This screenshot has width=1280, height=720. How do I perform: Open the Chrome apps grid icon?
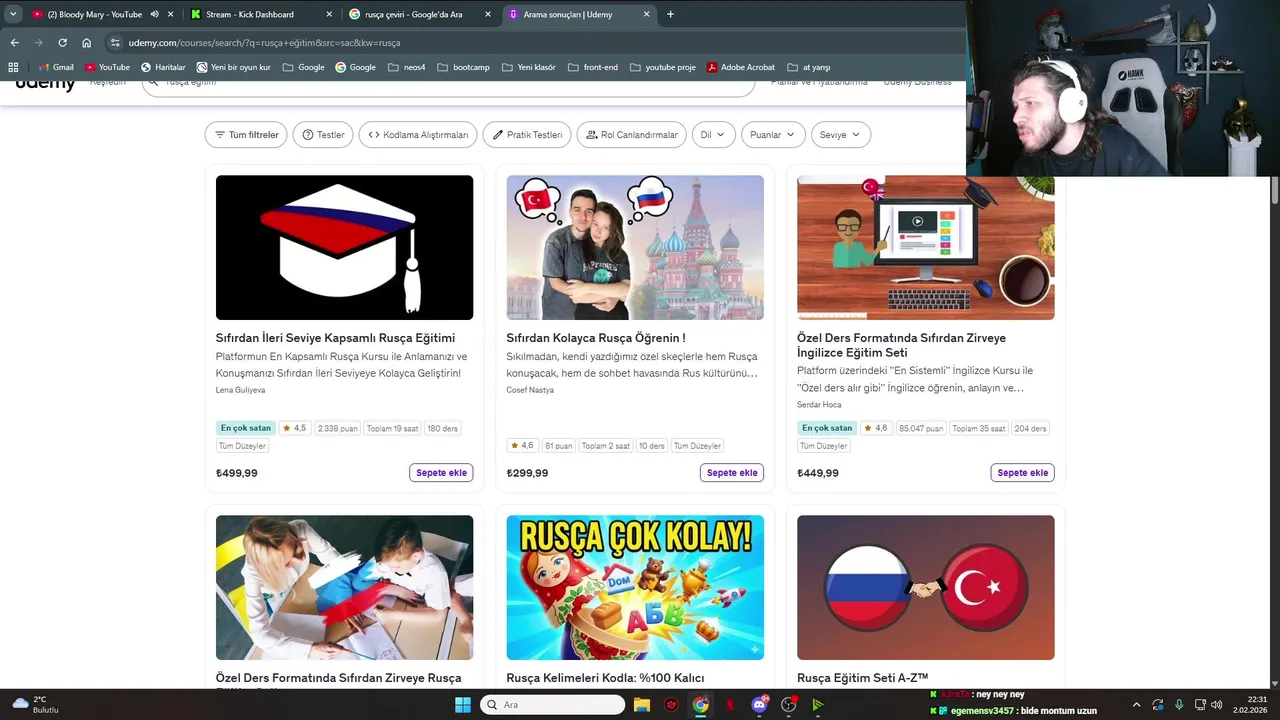pyautogui.click(x=13, y=67)
